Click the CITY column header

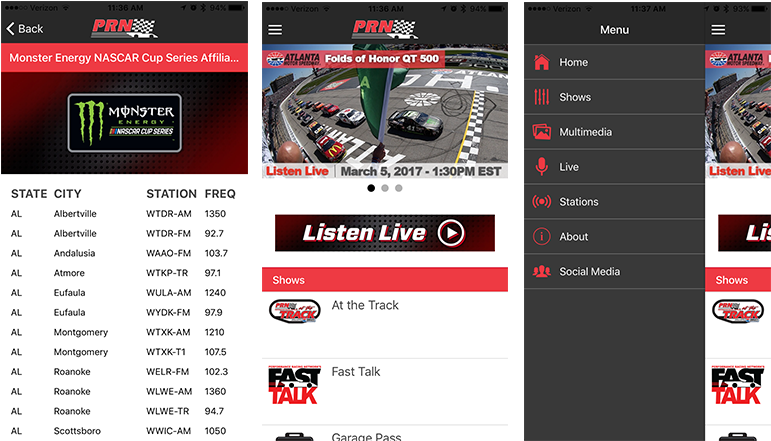67,194
